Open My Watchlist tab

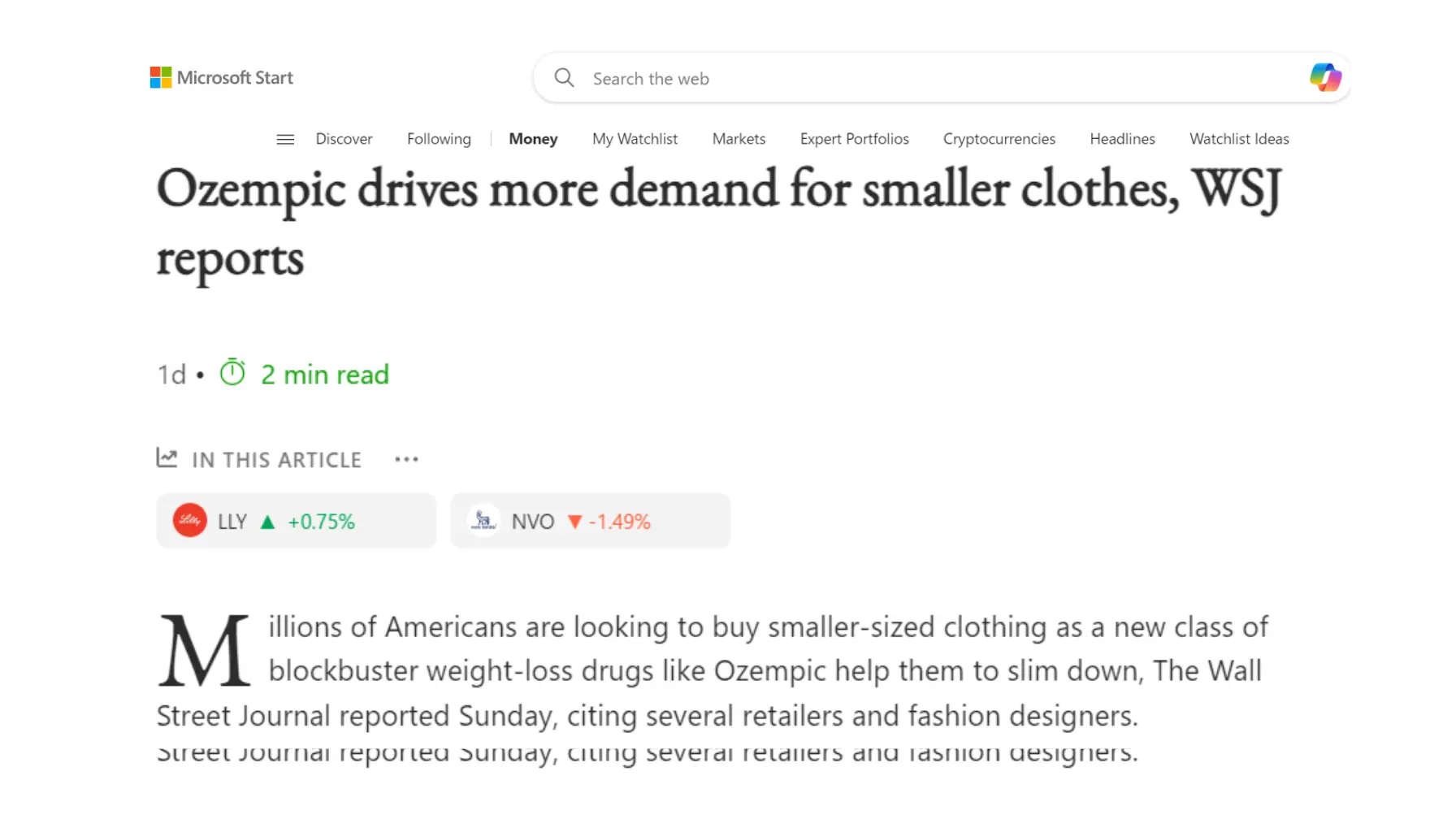tap(635, 139)
